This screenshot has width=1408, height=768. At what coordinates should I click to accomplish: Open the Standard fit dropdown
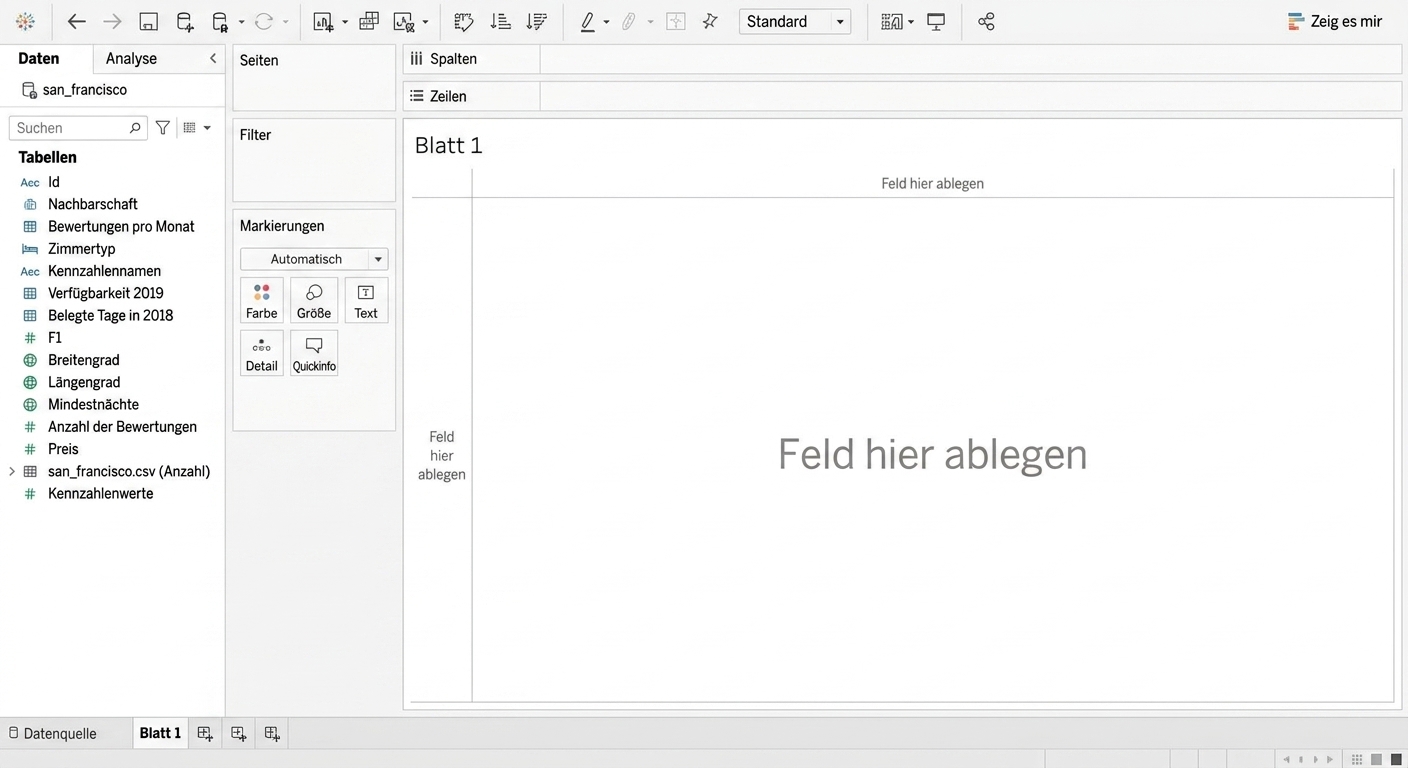[x=795, y=21]
